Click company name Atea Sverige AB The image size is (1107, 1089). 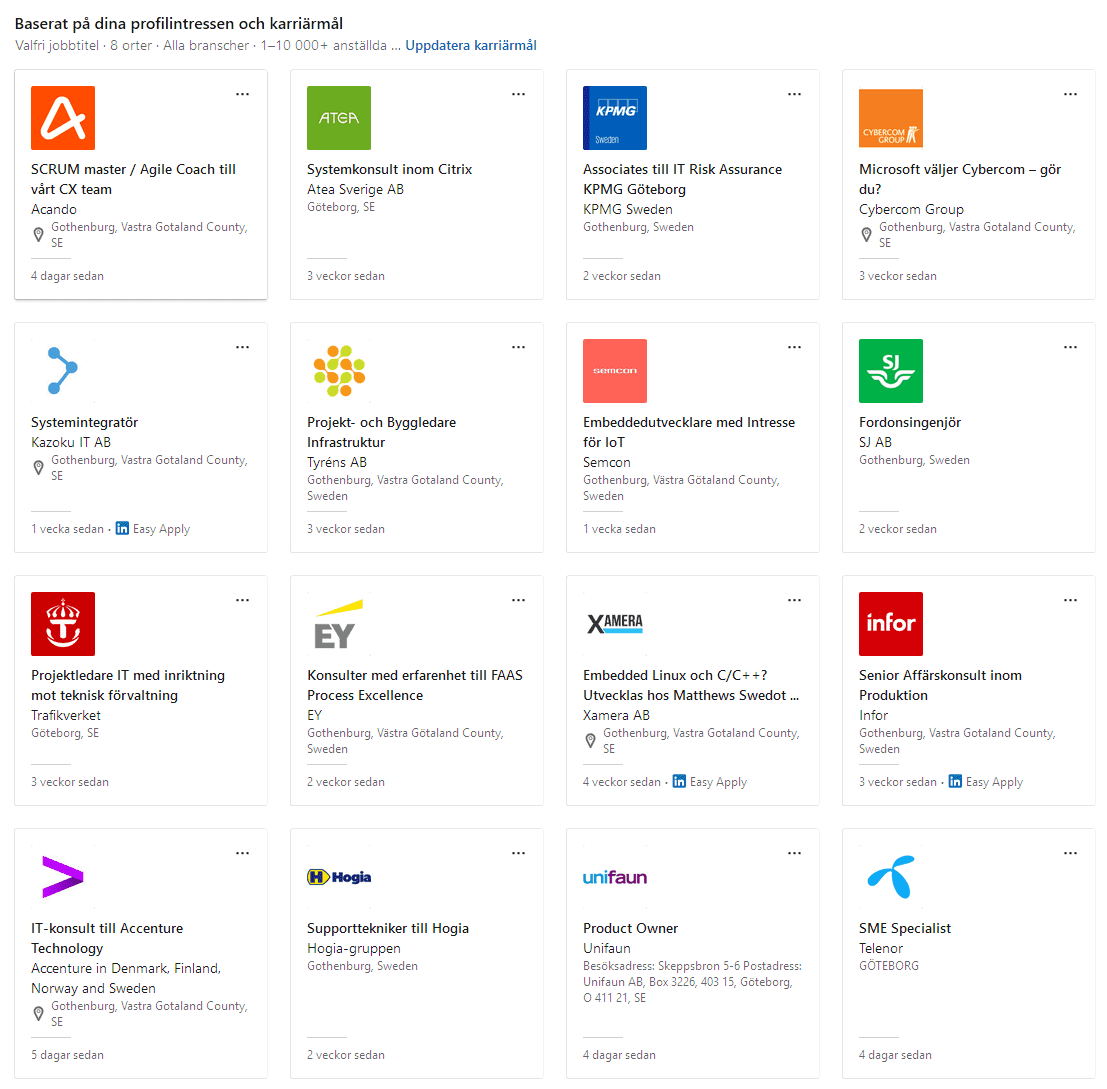[x=355, y=189]
